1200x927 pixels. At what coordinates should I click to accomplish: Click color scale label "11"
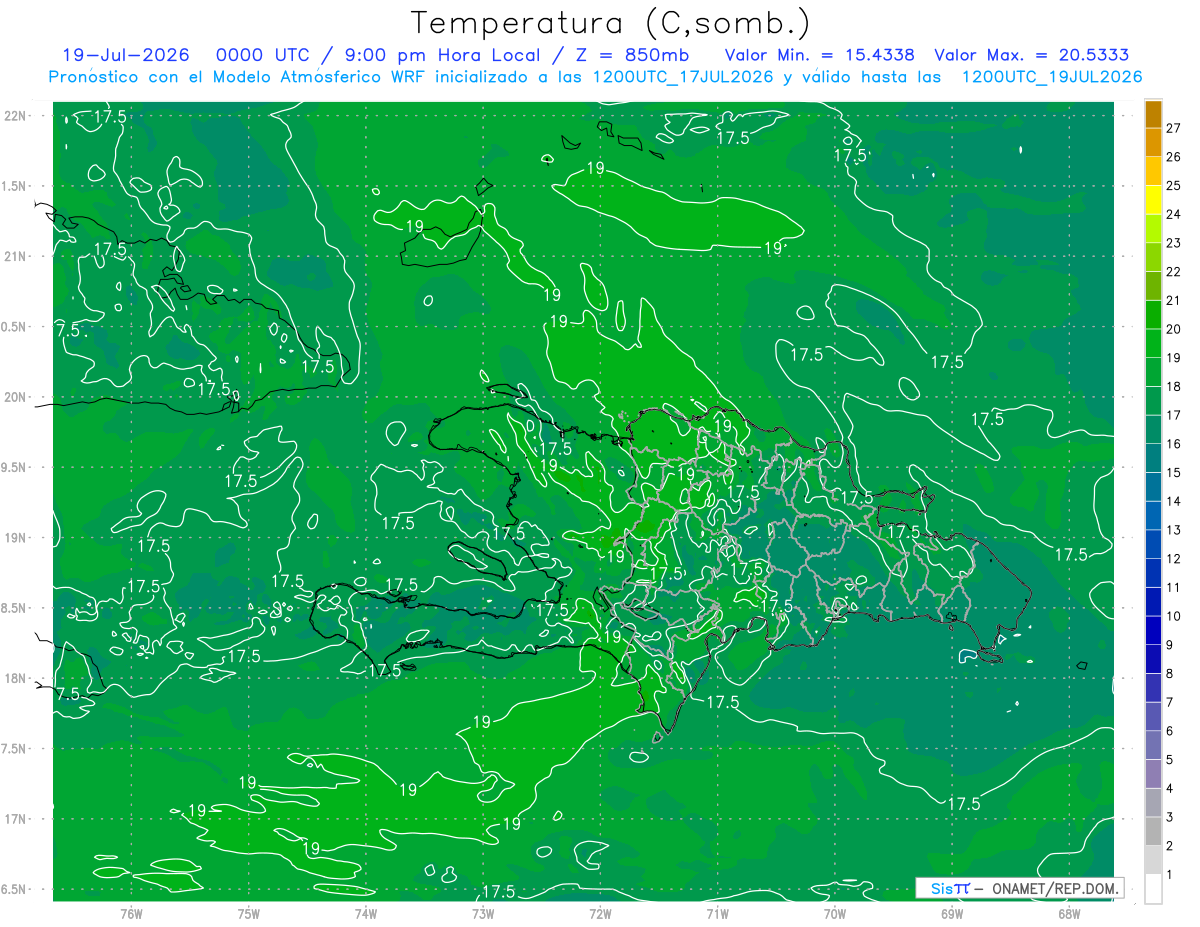1173,587
